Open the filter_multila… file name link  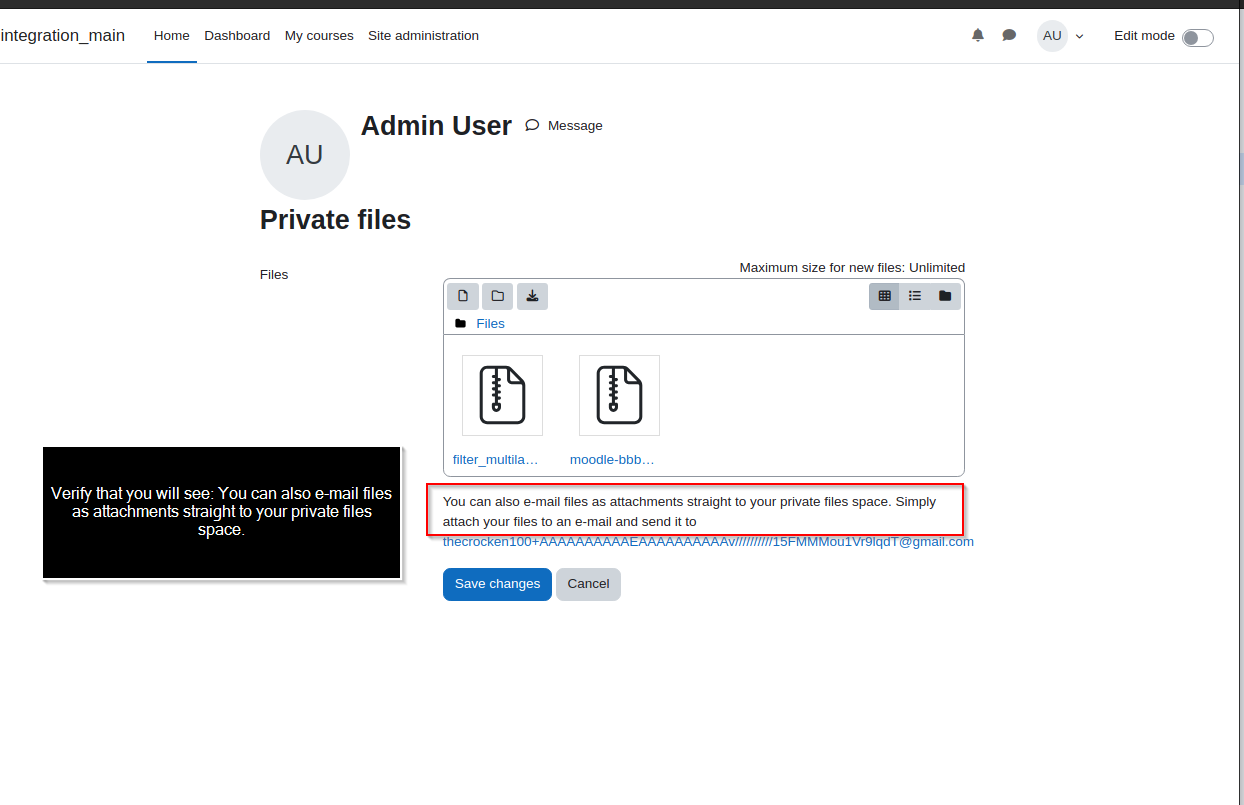coord(496,460)
